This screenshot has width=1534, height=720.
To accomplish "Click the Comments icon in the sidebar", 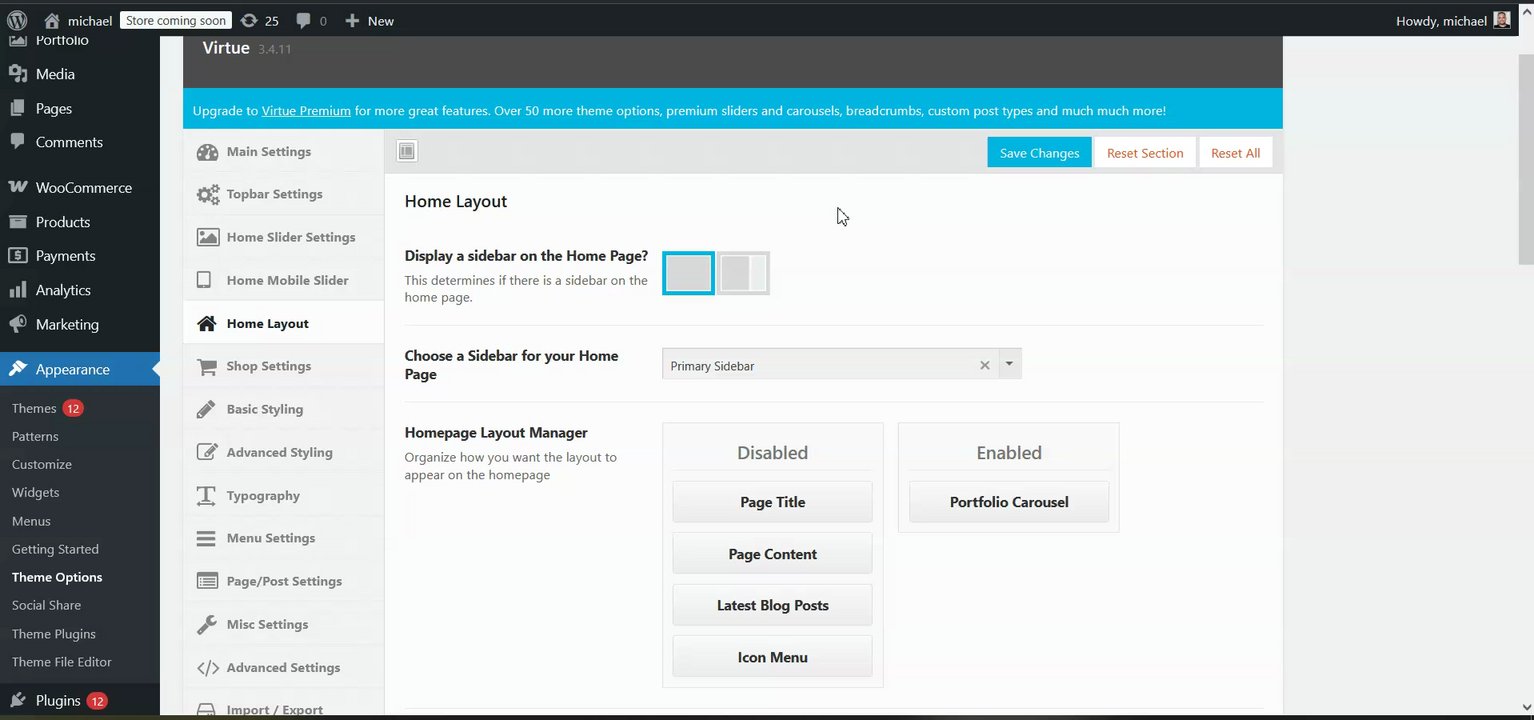I will [17, 142].
